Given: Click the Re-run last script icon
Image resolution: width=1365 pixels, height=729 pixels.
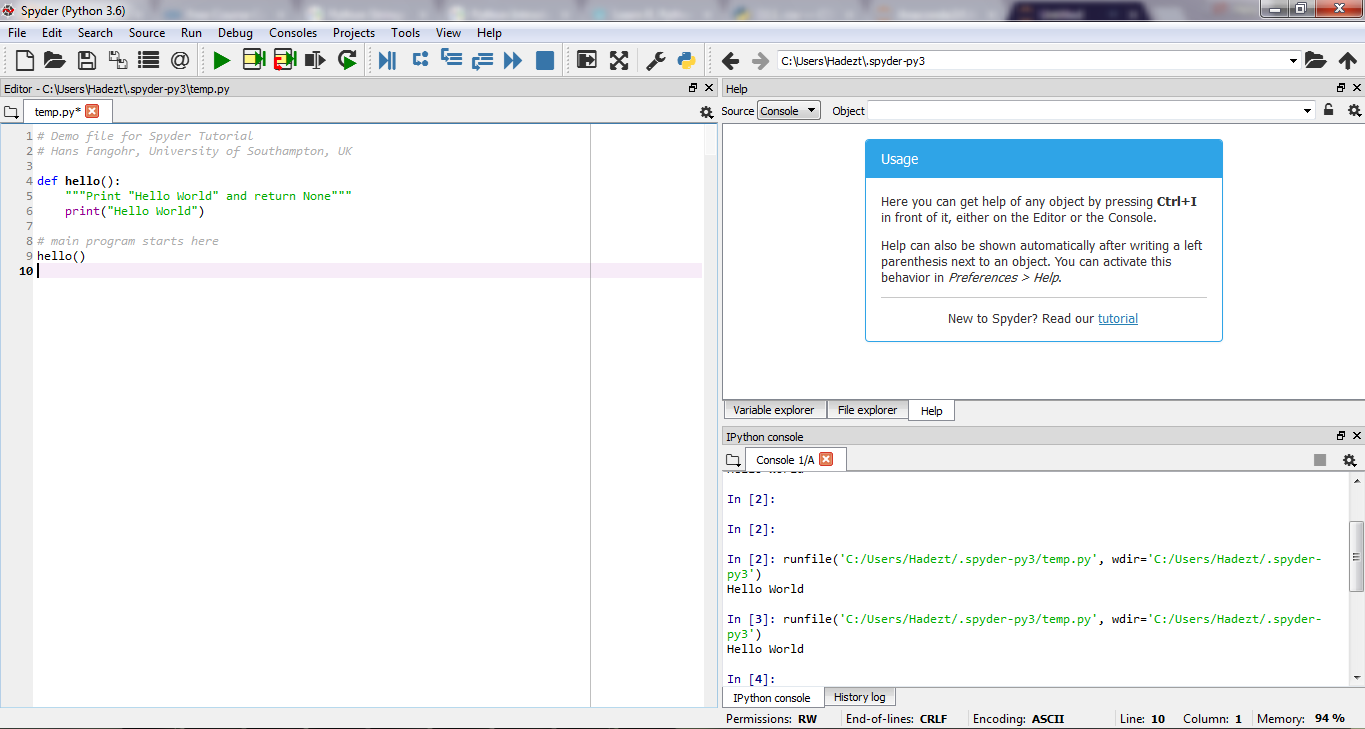Looking at the screenshot, I should click(347, 60).
